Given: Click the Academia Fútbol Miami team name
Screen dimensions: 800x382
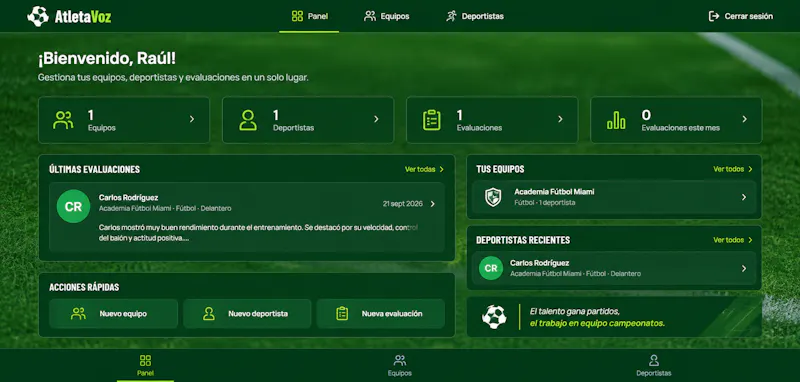Looking at the screenshot, I should tap(554, 192).
